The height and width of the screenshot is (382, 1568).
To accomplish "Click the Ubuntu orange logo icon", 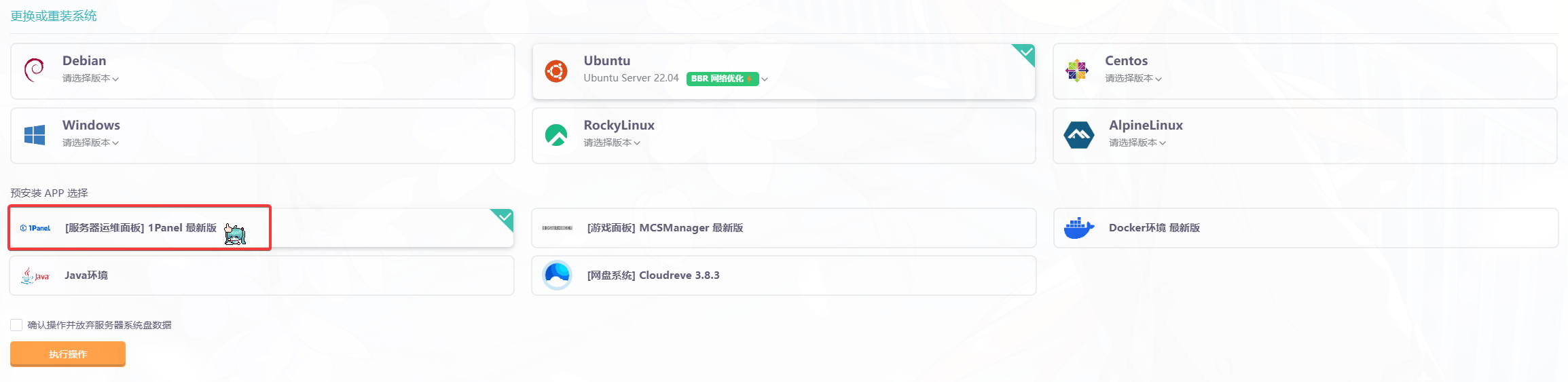I will 555,71.
